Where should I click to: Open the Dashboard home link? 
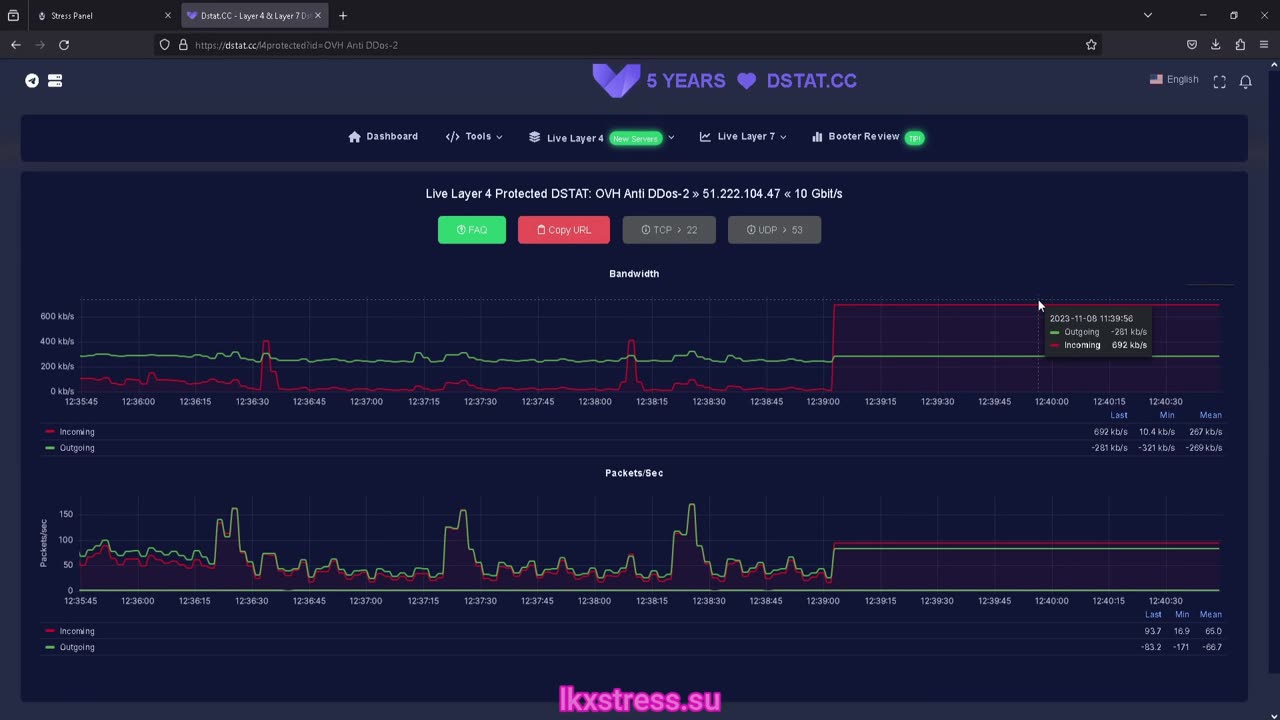click(383, 137)
